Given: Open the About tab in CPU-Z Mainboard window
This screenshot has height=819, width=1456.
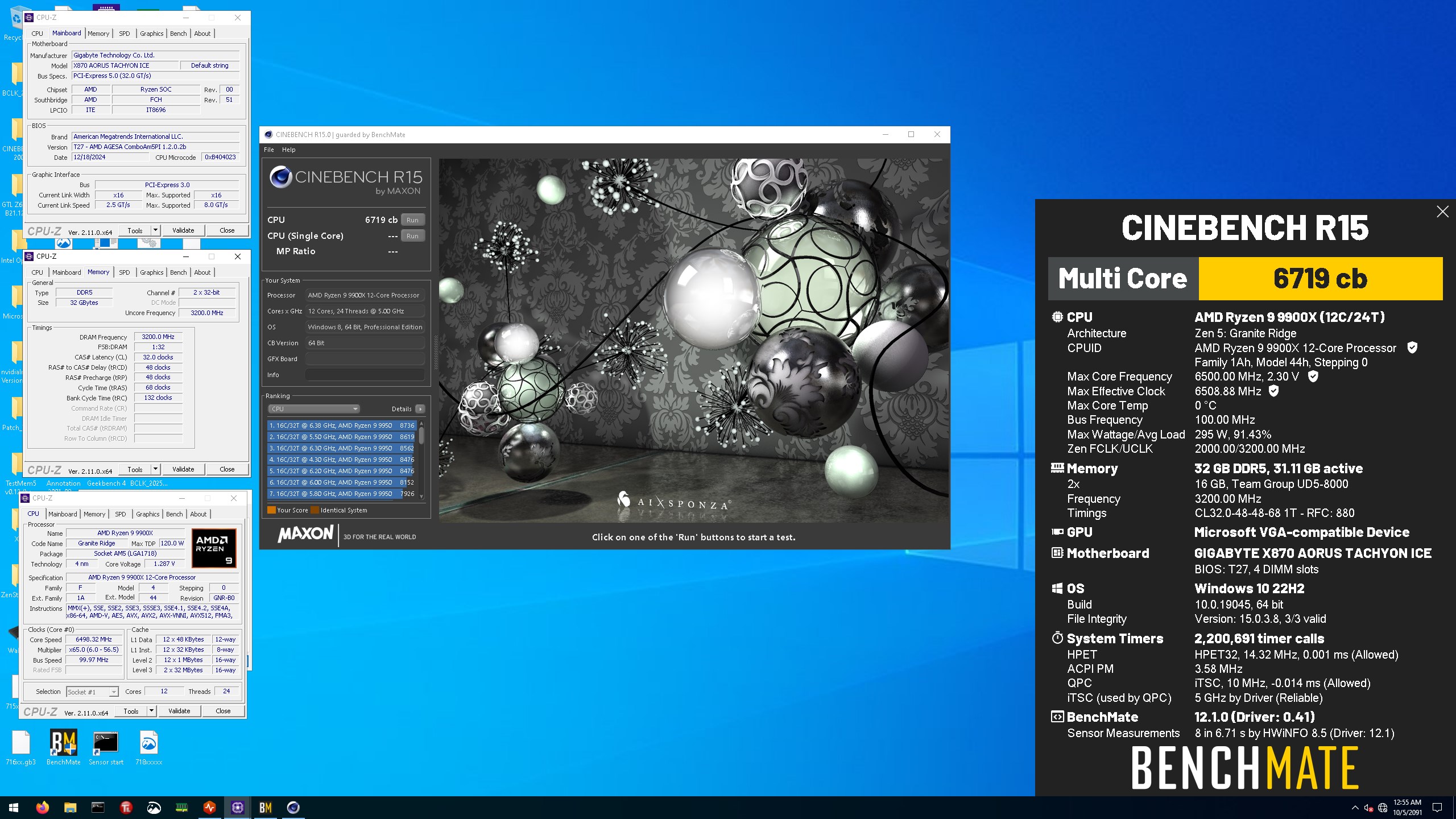Looking at the screenshot, I should pos(202,34).
